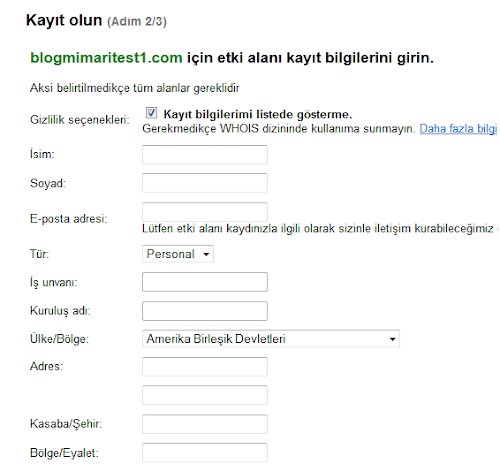Click the İsim input field
The image size is (500, 464).
coord(205,155)
